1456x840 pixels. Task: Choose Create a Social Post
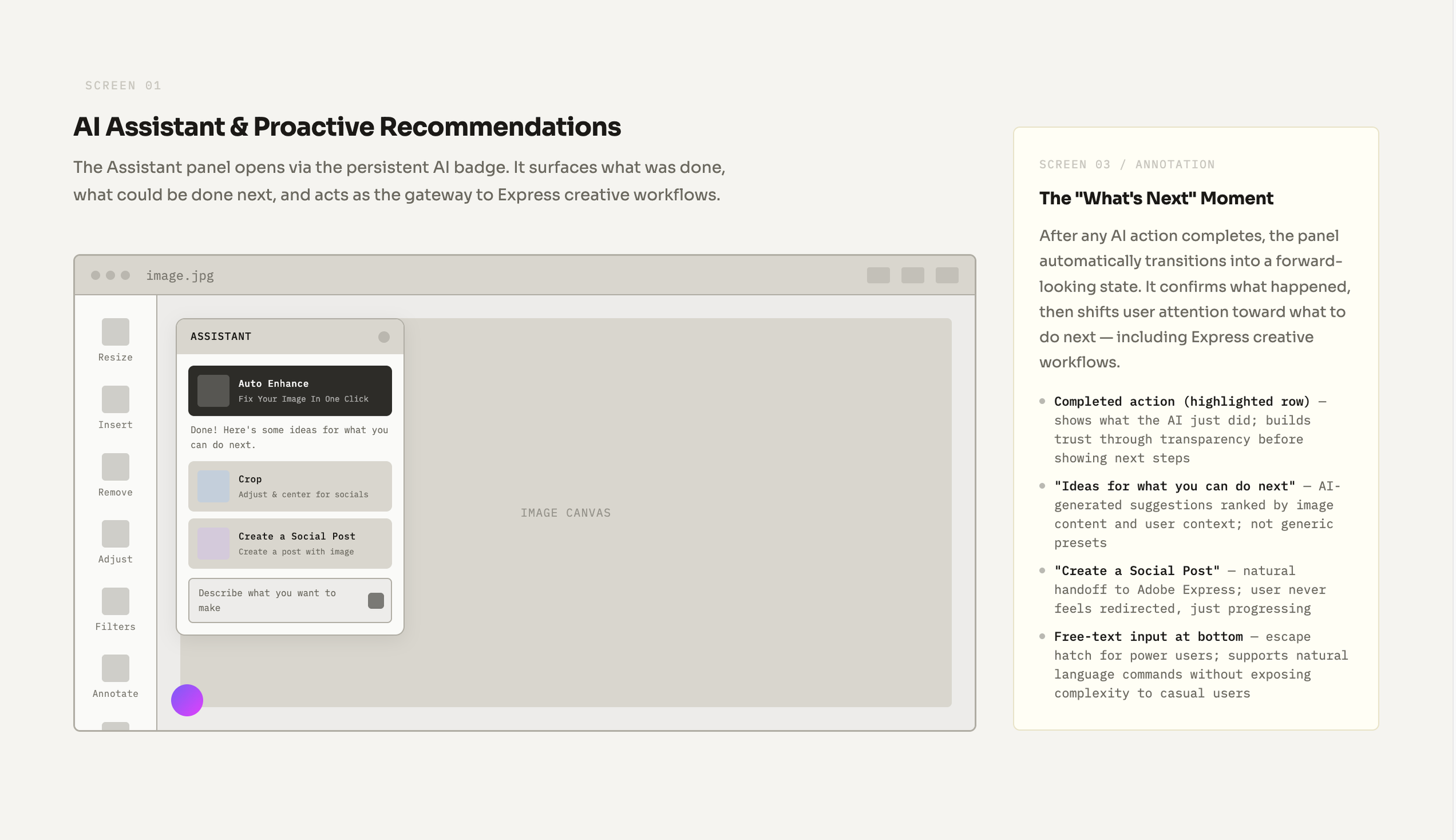[290, 543]
